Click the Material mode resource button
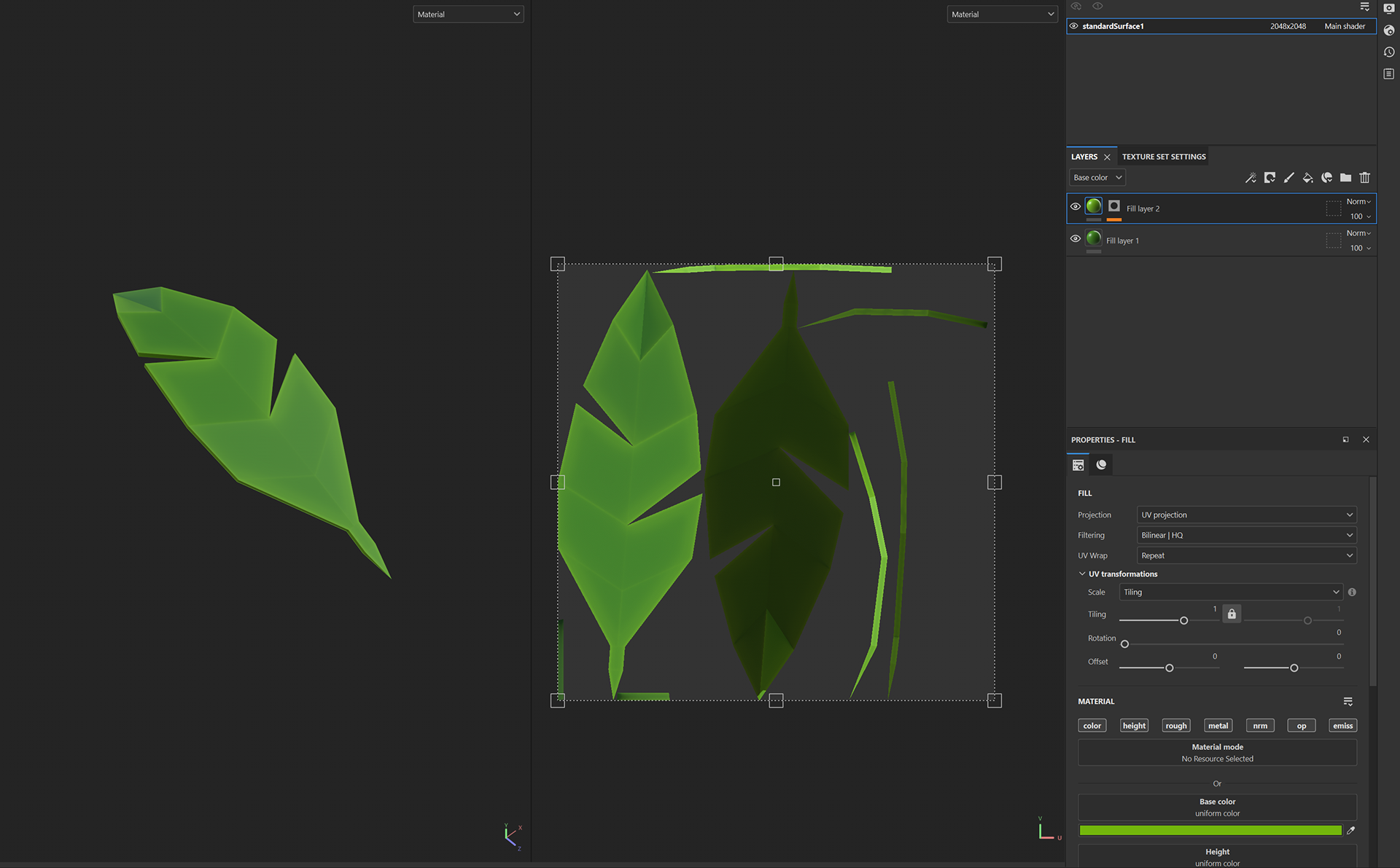This screenshot has width=1400, height=868. [x=1217, y=753]
